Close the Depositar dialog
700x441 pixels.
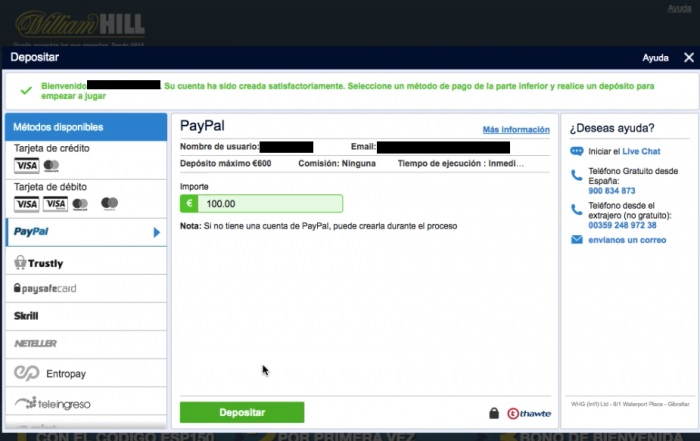point(689,58)
